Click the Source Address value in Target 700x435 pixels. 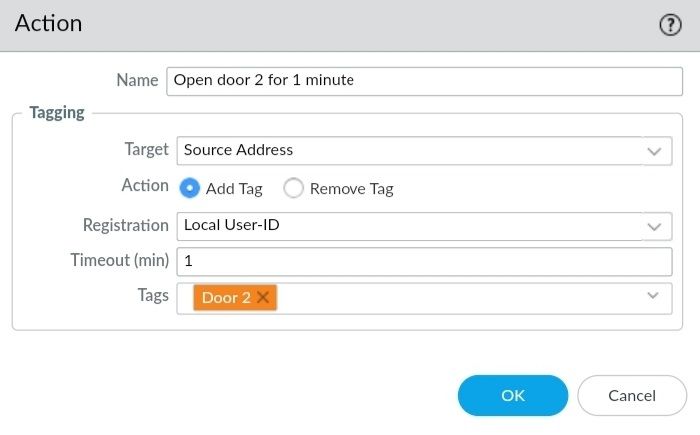pos(239,150)
